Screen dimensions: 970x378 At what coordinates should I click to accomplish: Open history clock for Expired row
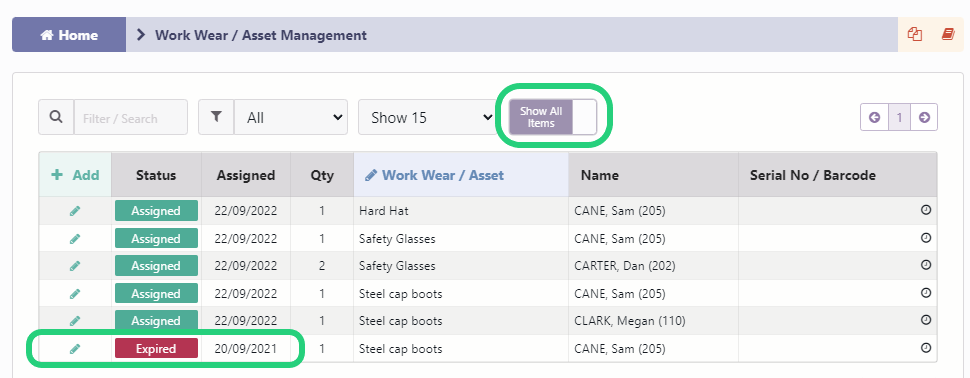(926, 348)
